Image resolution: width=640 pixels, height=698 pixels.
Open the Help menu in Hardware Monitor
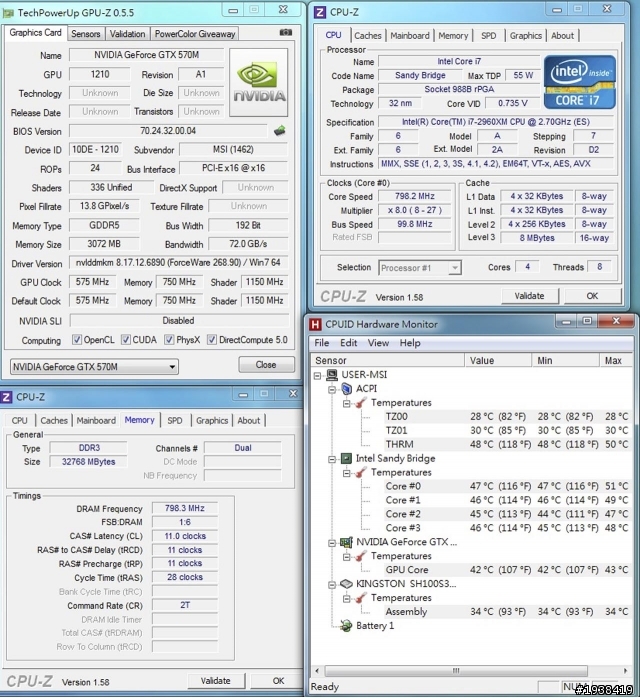410,343
